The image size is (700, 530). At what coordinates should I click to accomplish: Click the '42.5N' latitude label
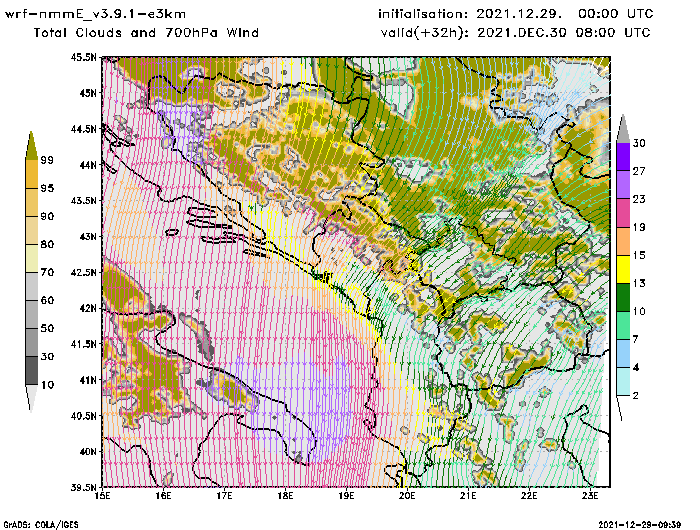83,272
